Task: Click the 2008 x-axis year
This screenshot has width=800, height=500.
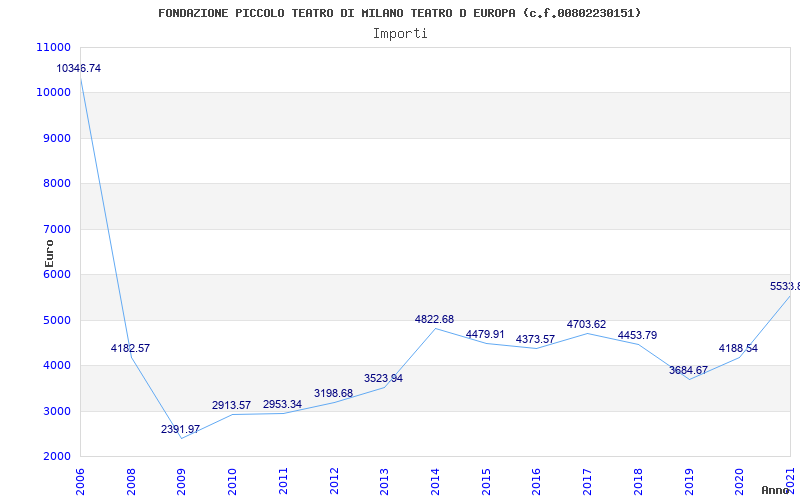Action: [131, 481]
